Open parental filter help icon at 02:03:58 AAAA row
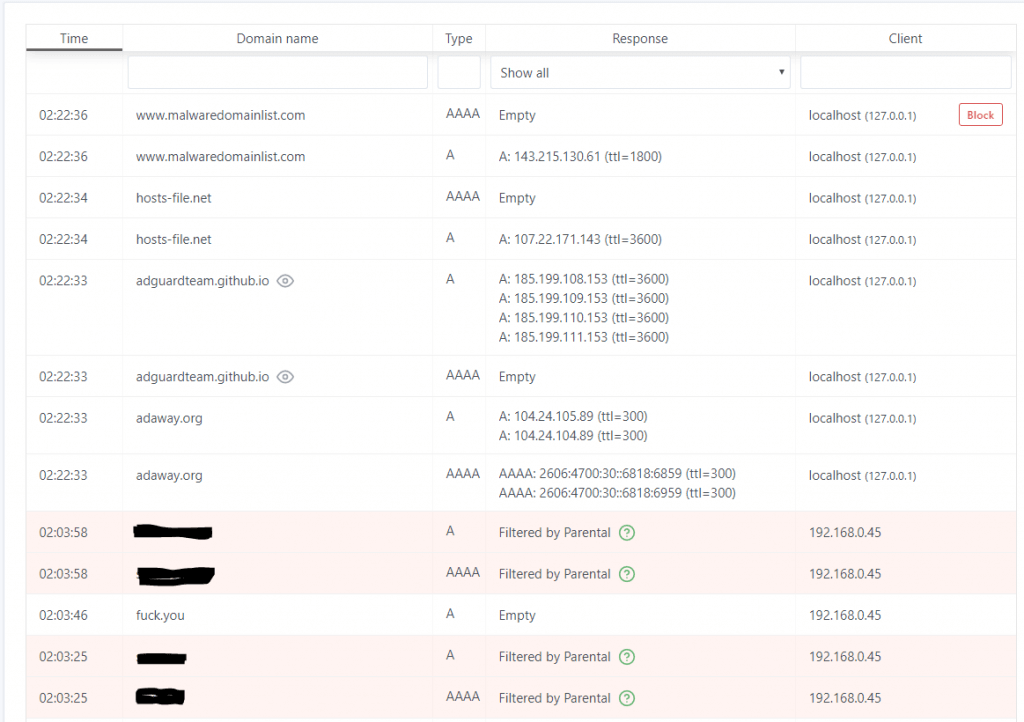The width and height of the screenshot is (1024, 722). click(627, 574)
